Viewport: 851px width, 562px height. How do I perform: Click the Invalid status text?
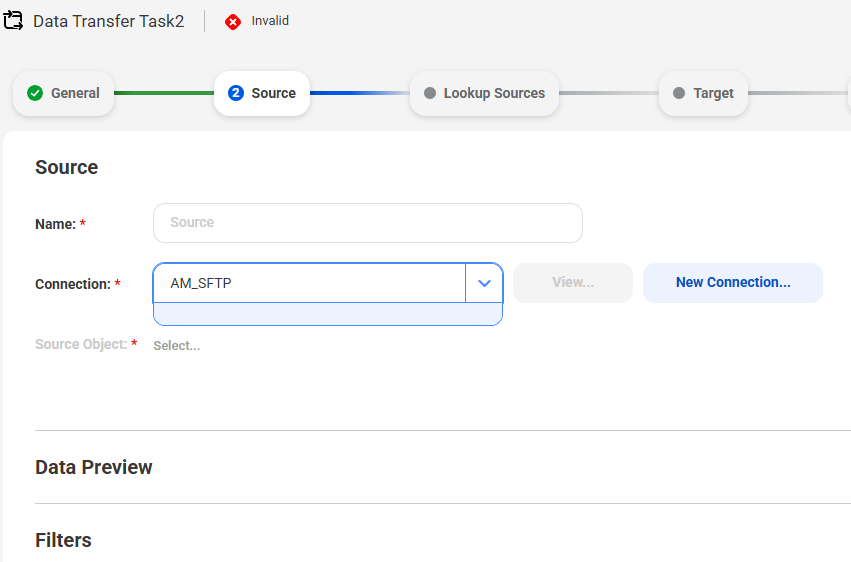pos(270,21)
